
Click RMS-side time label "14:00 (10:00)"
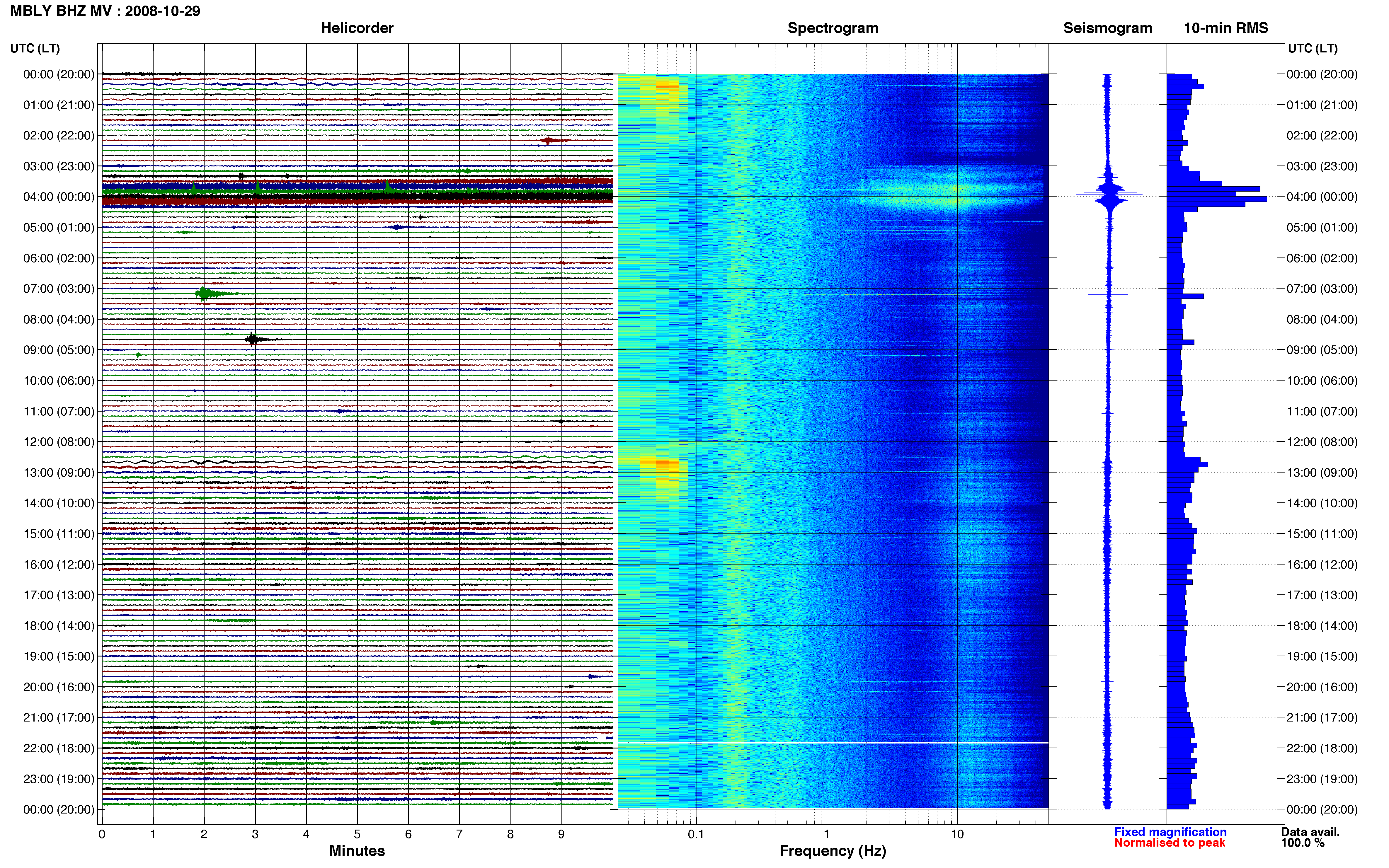click(x=1322, y=503)
